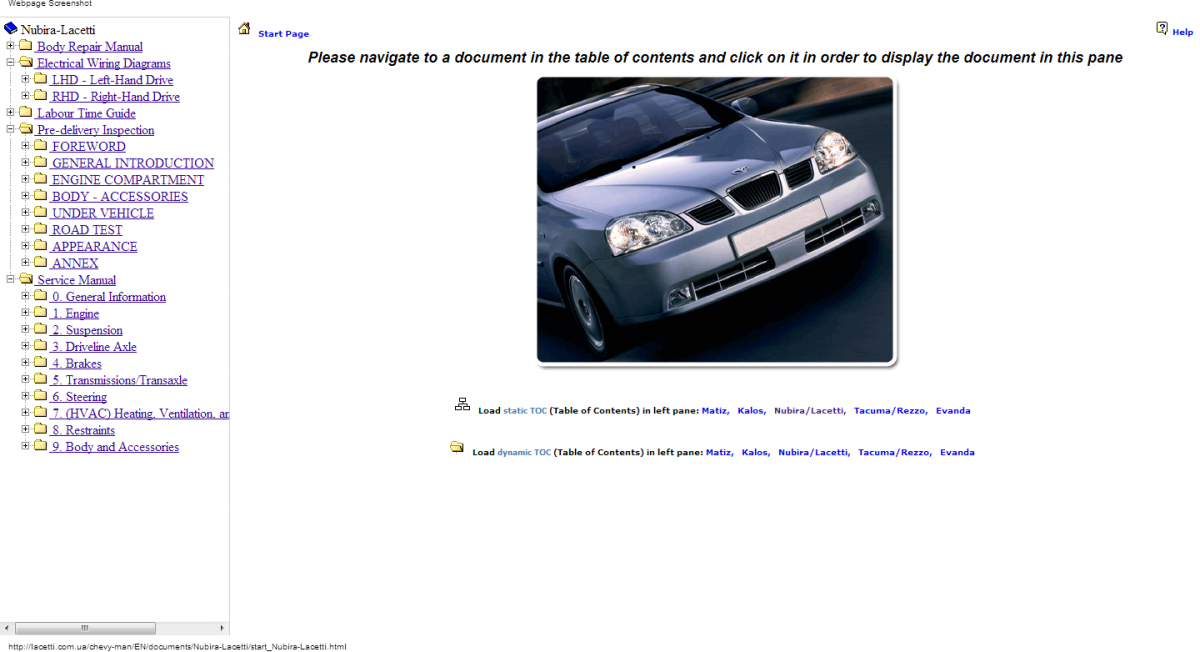Click the home icon beside Start Page
The height and width of the screenshot is (652, 1200).
[x=244, y=29]
